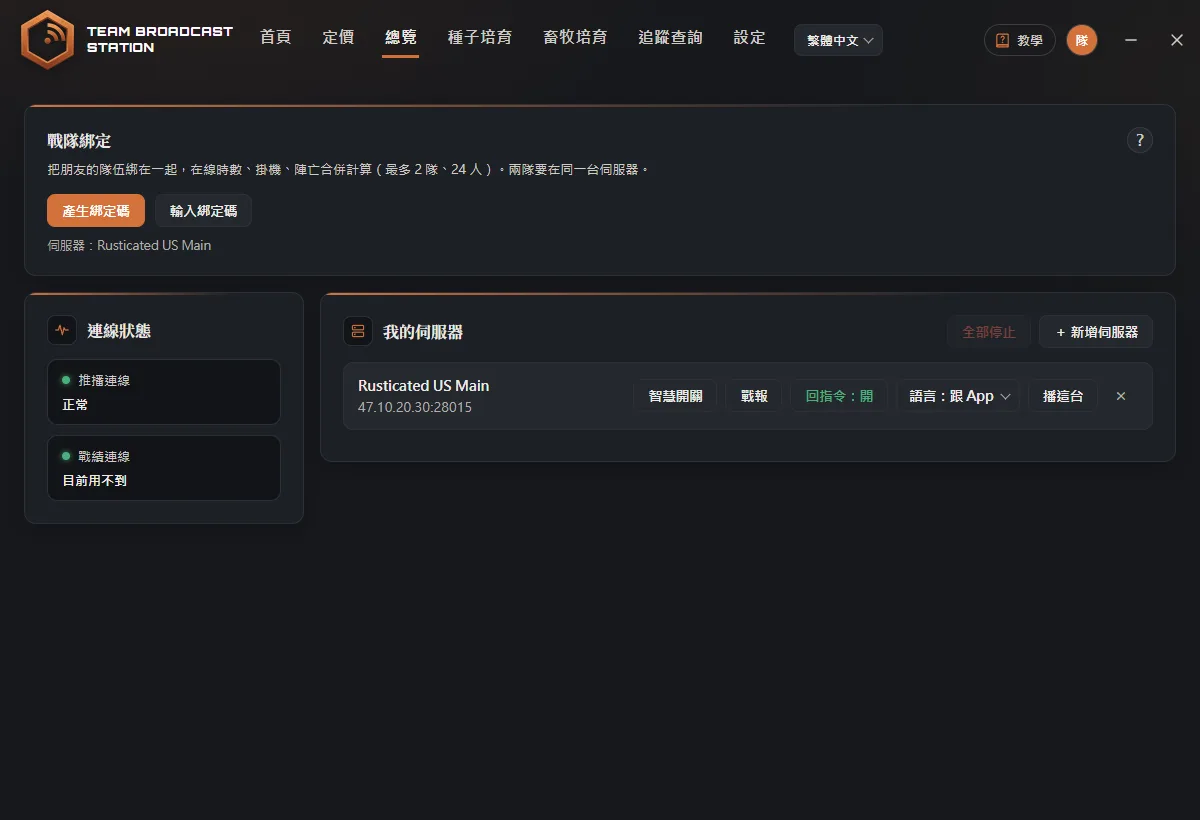1200x820 pixels.
Task: Click the 輸入綁定碼 button
Action: 204,211
